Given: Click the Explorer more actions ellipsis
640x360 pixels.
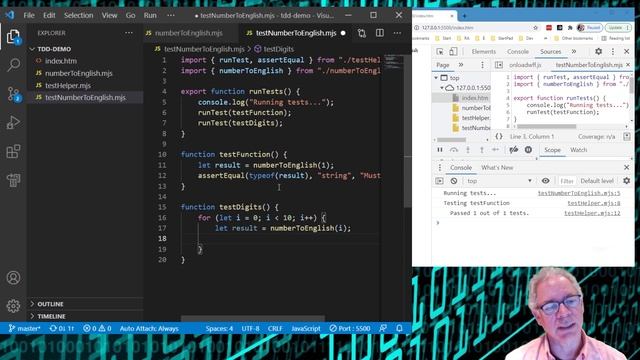Looking at the screenshot, I should tap(129, 33).
